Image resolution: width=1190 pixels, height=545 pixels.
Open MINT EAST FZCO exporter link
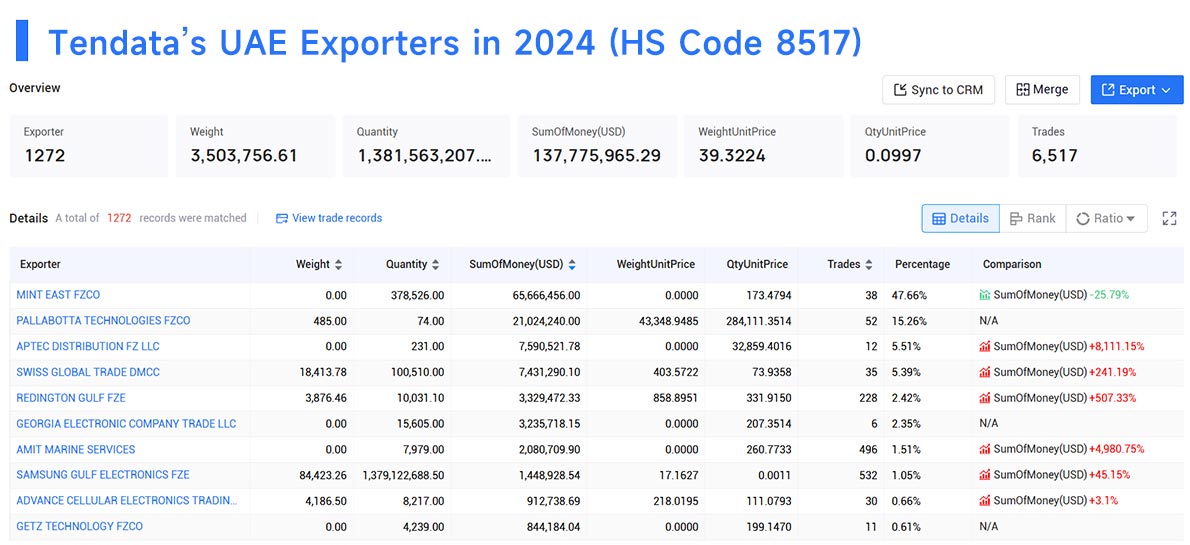(x=58, y=295)
